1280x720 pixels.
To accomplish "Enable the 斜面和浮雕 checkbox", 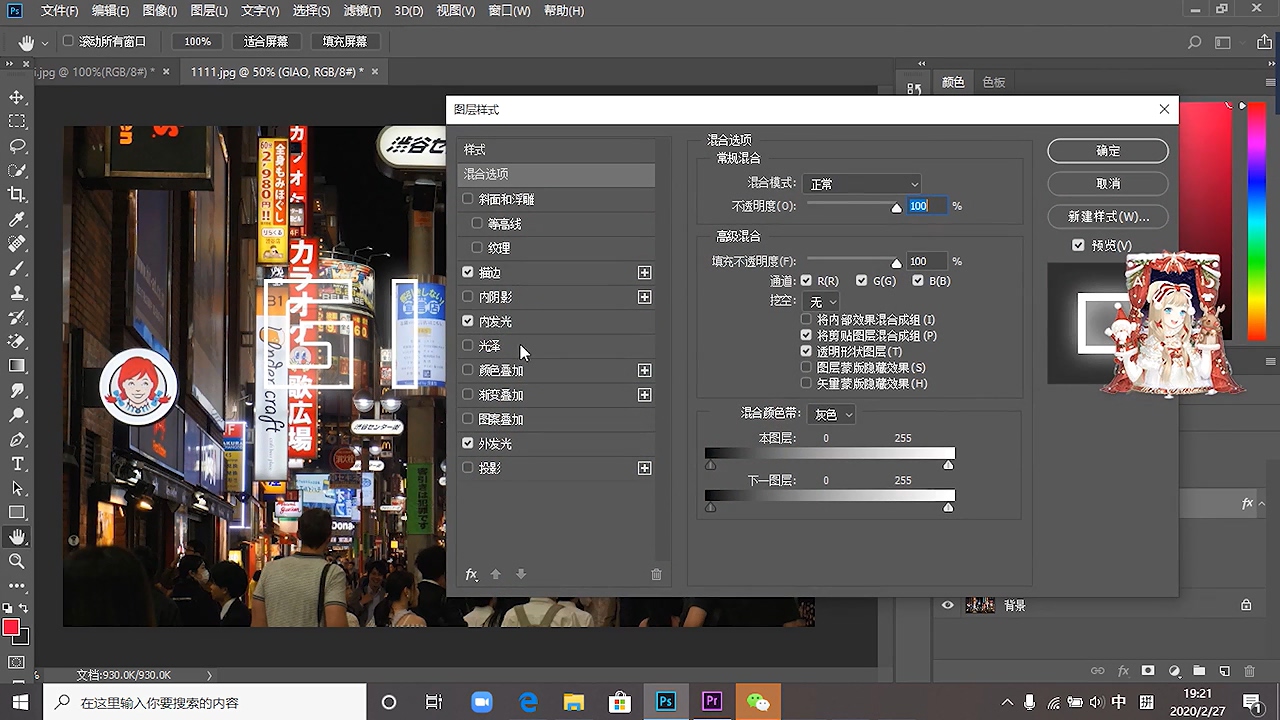I will click(x=468, y=199).
